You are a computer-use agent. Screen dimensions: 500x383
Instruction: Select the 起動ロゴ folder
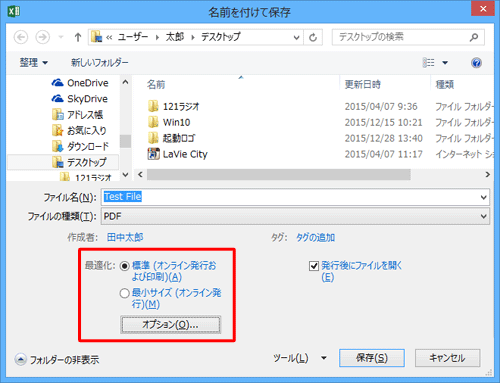172,138
